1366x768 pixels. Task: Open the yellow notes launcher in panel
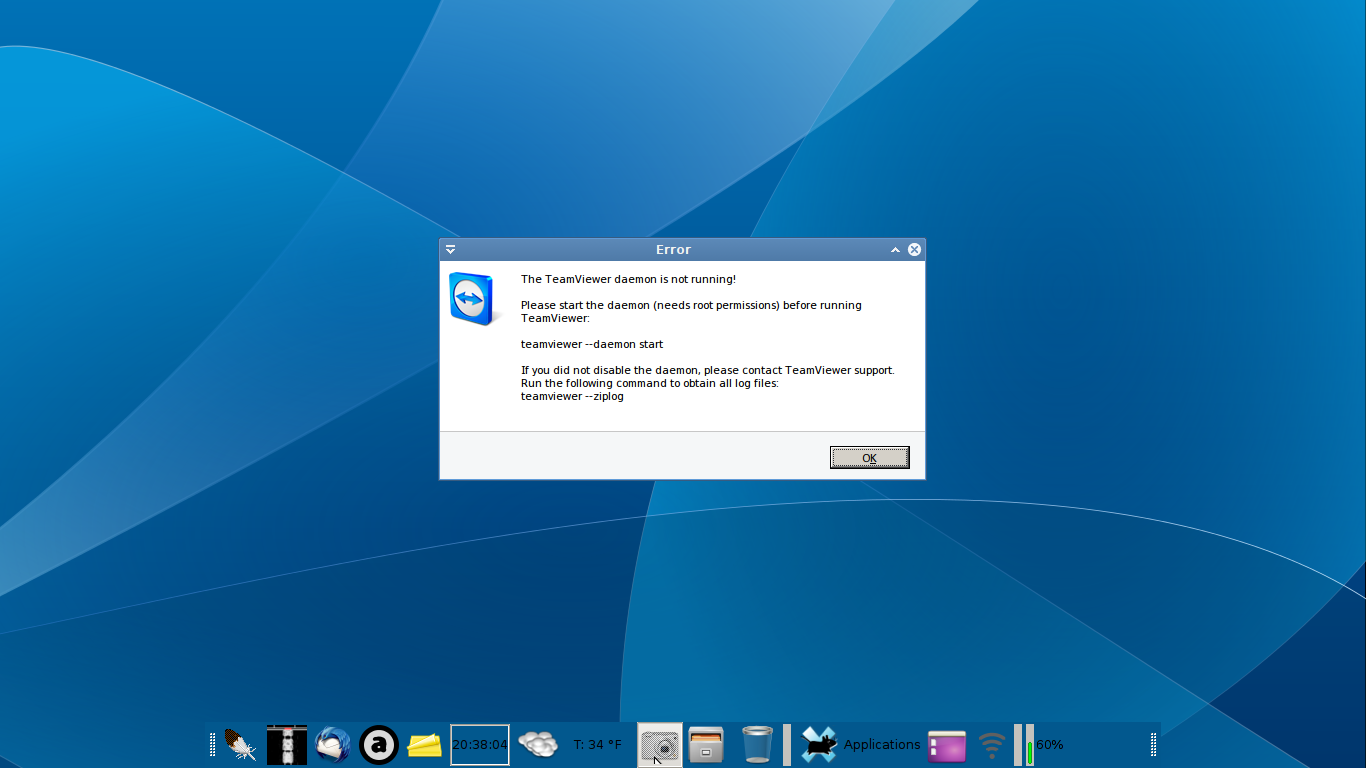[x=425, y=745]
